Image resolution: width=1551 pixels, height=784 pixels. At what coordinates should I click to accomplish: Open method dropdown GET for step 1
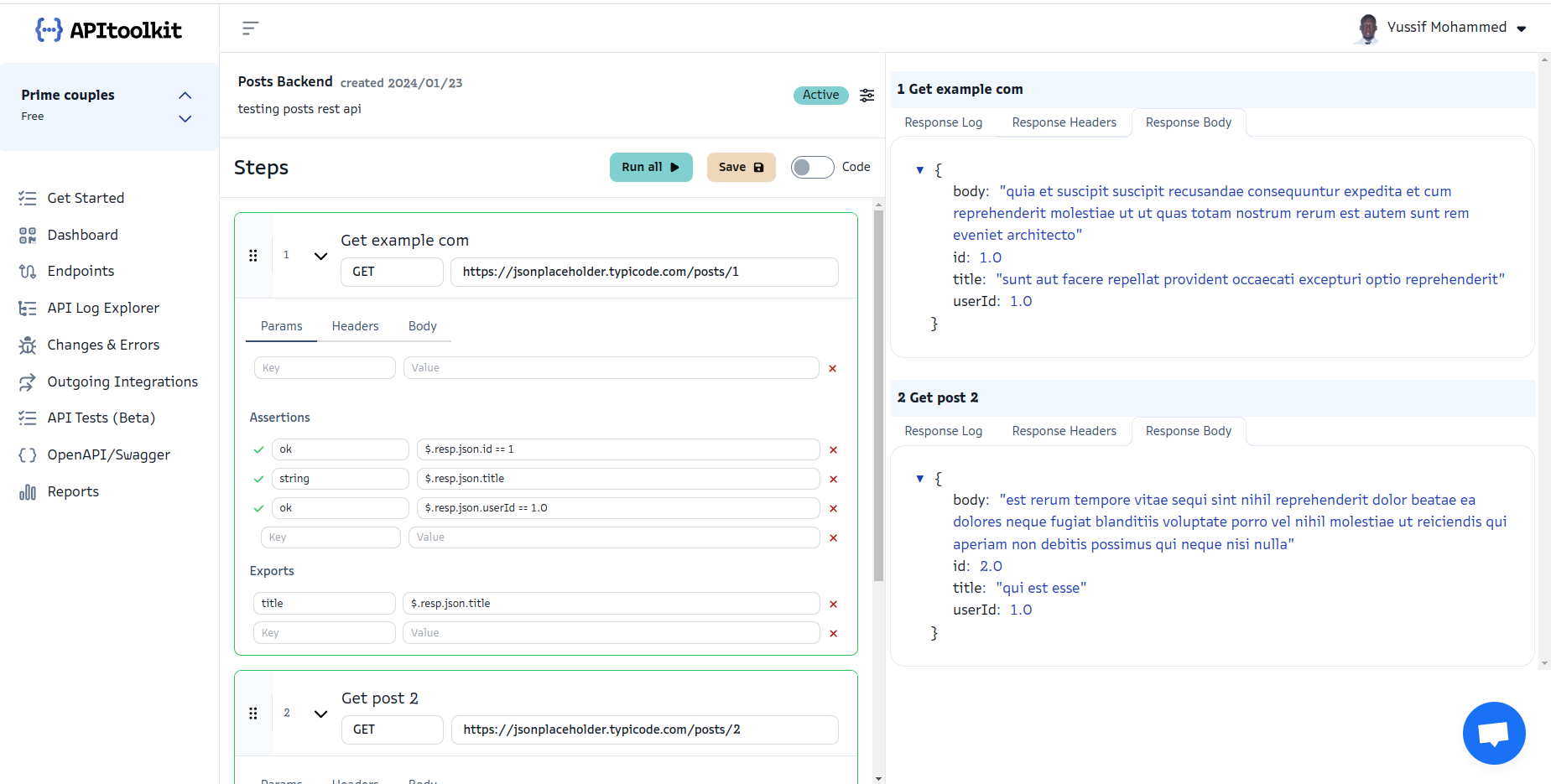392,272
